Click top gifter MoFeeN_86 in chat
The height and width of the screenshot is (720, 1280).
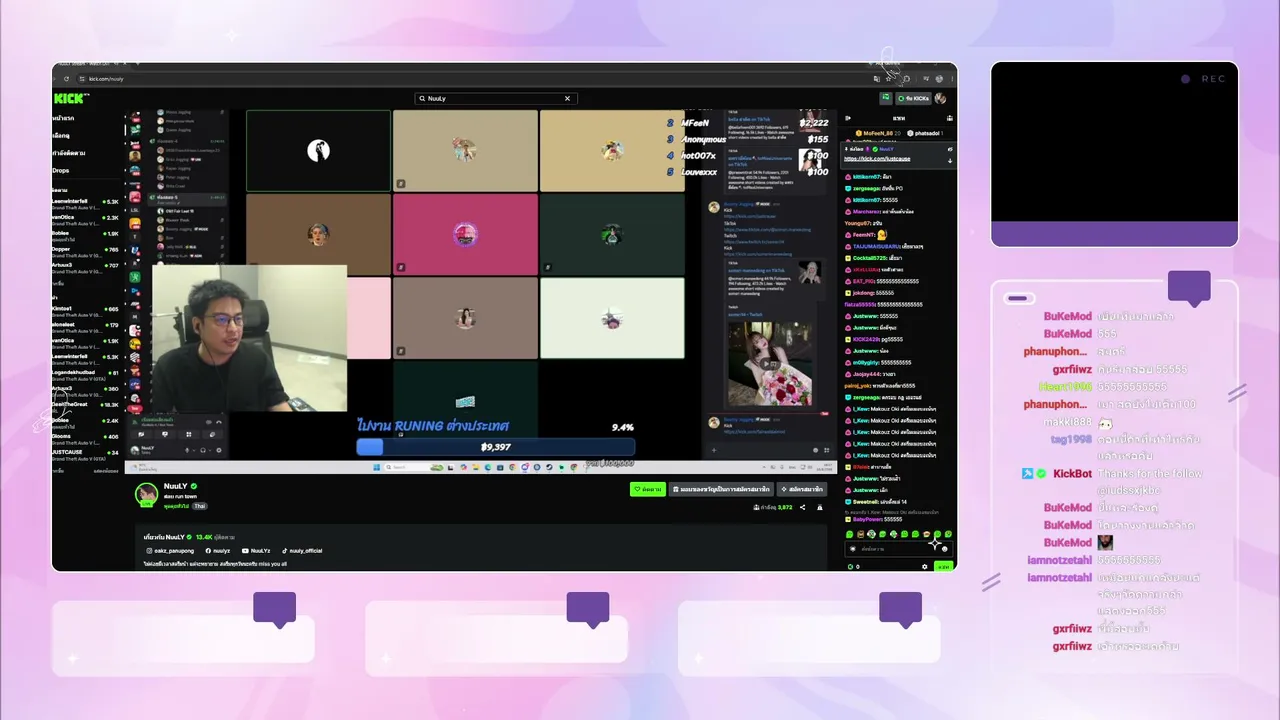click(x=877, y=133)
